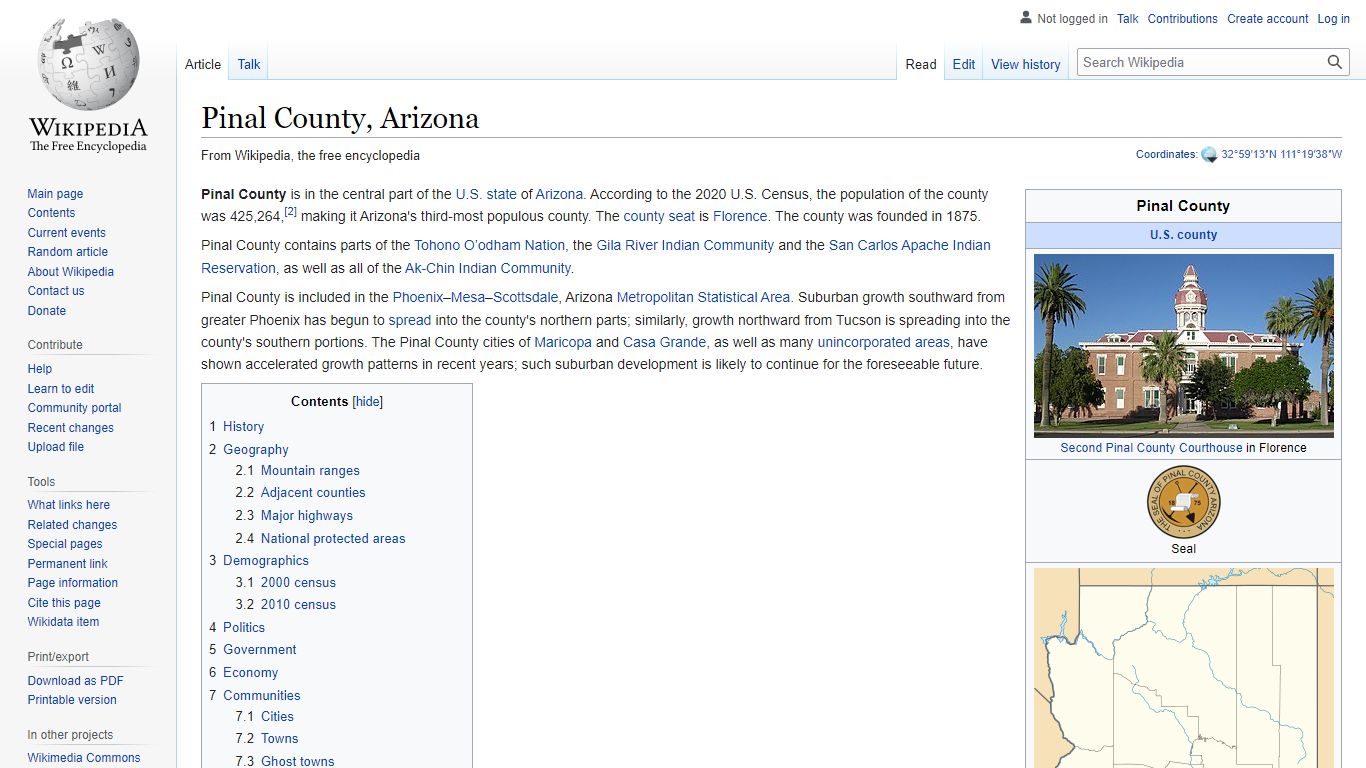Open the Arizona county map image
The width and height of the screenshot is (1366, 768).
click(x=1183, y=668)
